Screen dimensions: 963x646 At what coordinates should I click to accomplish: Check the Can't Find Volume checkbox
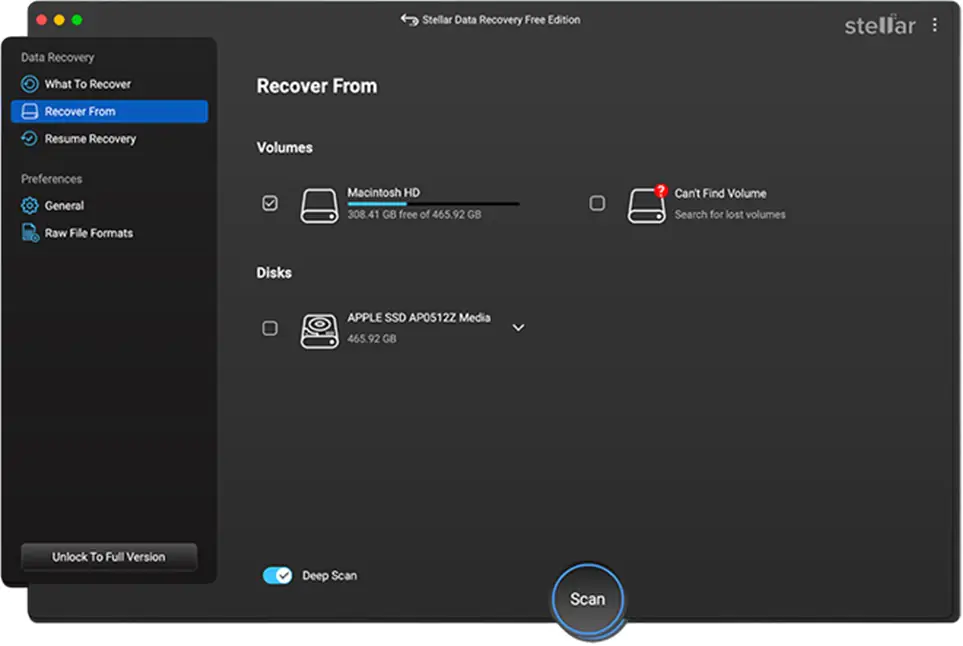(597, 203)
